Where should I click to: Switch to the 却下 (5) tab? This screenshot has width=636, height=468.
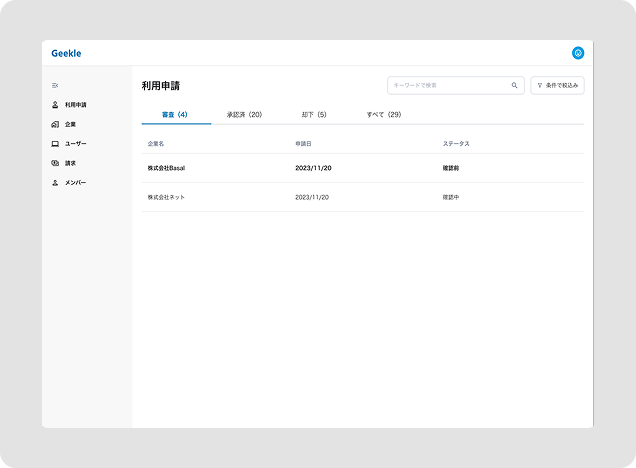(314, 115)
